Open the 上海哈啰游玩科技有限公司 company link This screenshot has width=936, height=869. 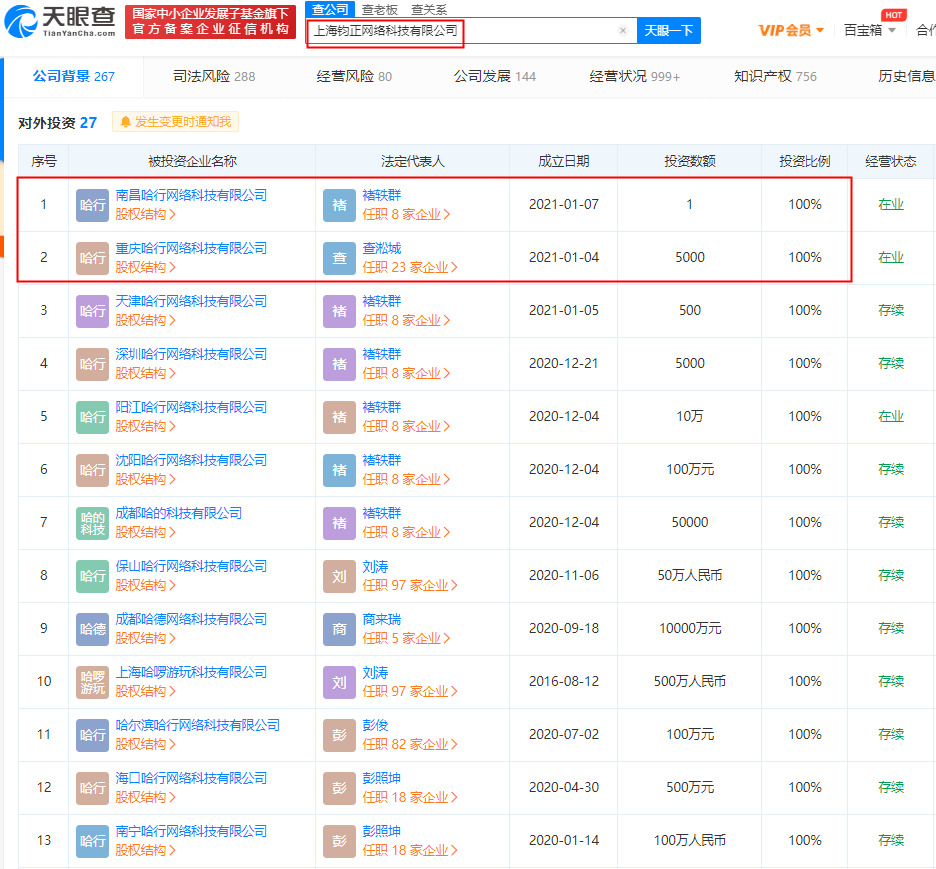click(x=191, y=672)
